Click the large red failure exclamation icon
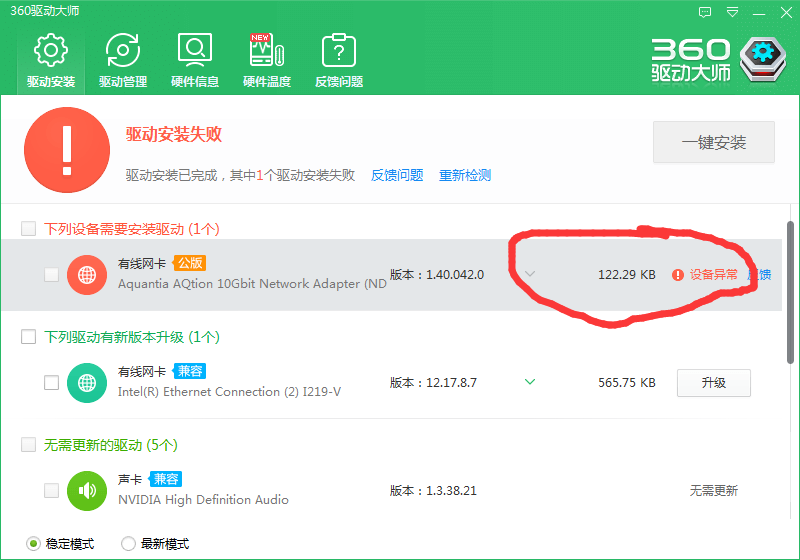Screen dimensions: 800x560 67,150
